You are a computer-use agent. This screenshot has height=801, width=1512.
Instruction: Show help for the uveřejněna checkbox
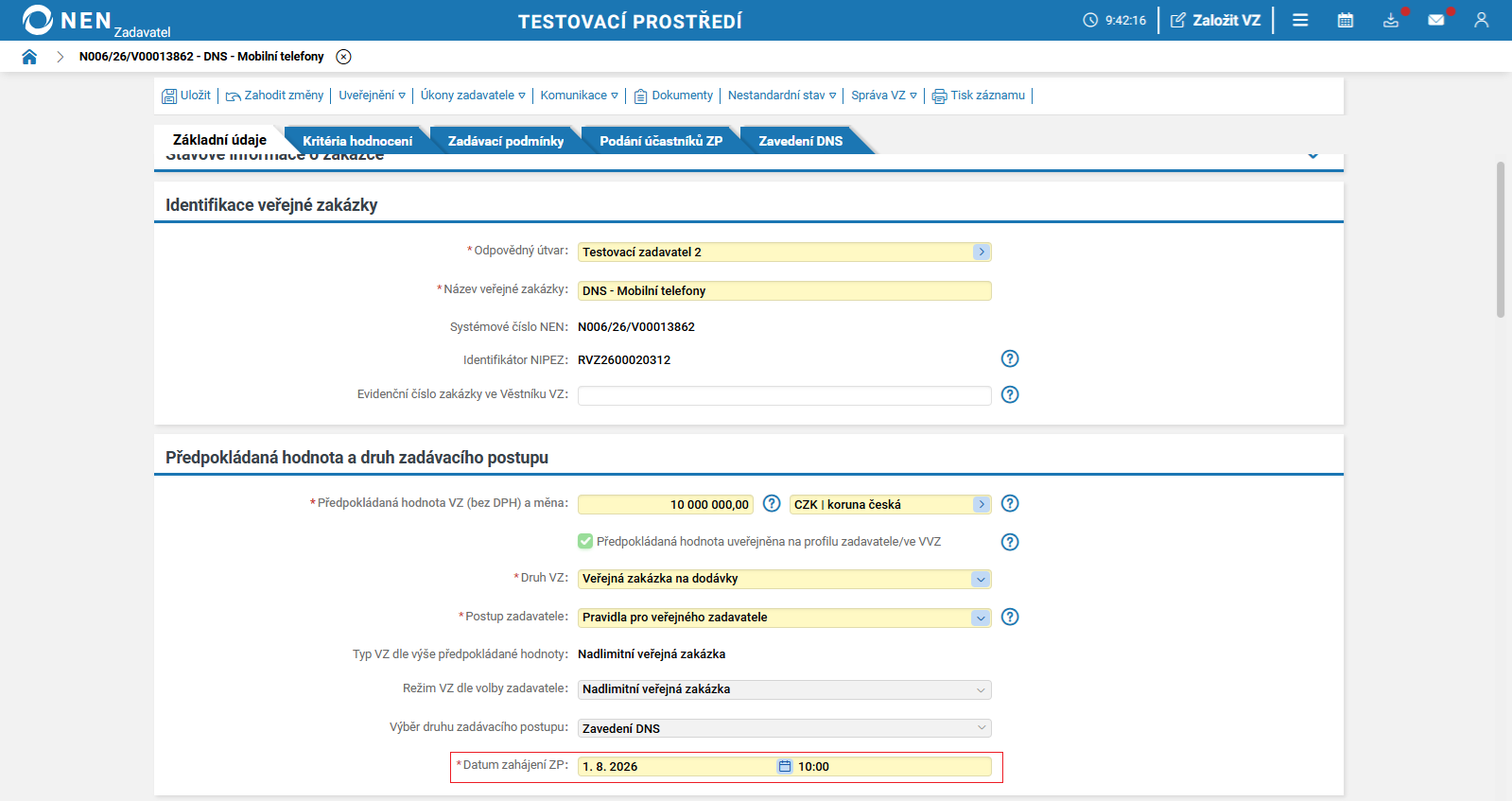[1010, 542]
